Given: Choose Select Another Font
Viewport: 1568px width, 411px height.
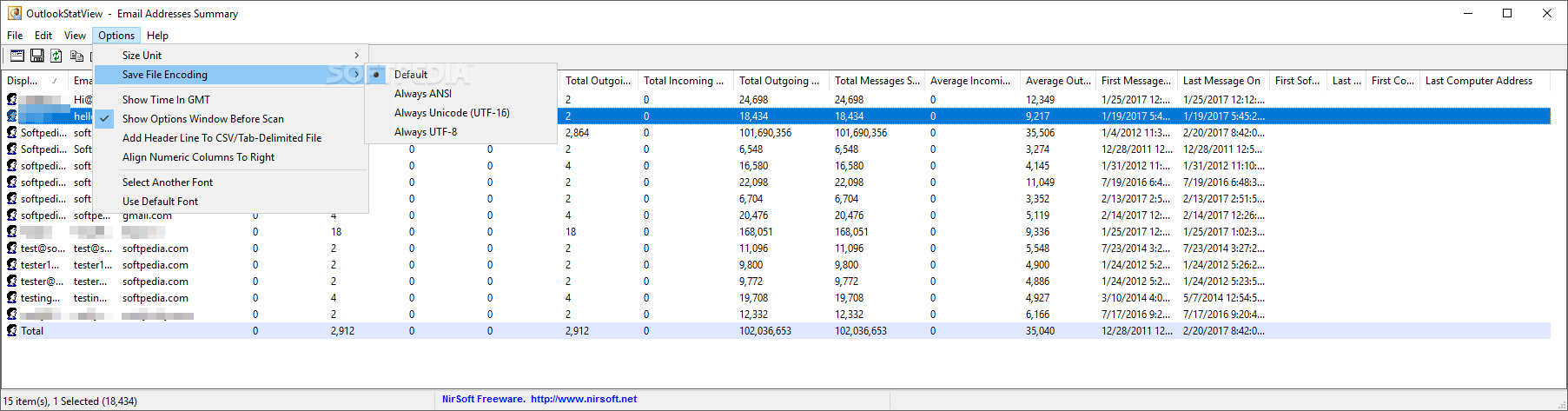Looking at the screenshot, I should pyautogui.click(x=231, y=182).
